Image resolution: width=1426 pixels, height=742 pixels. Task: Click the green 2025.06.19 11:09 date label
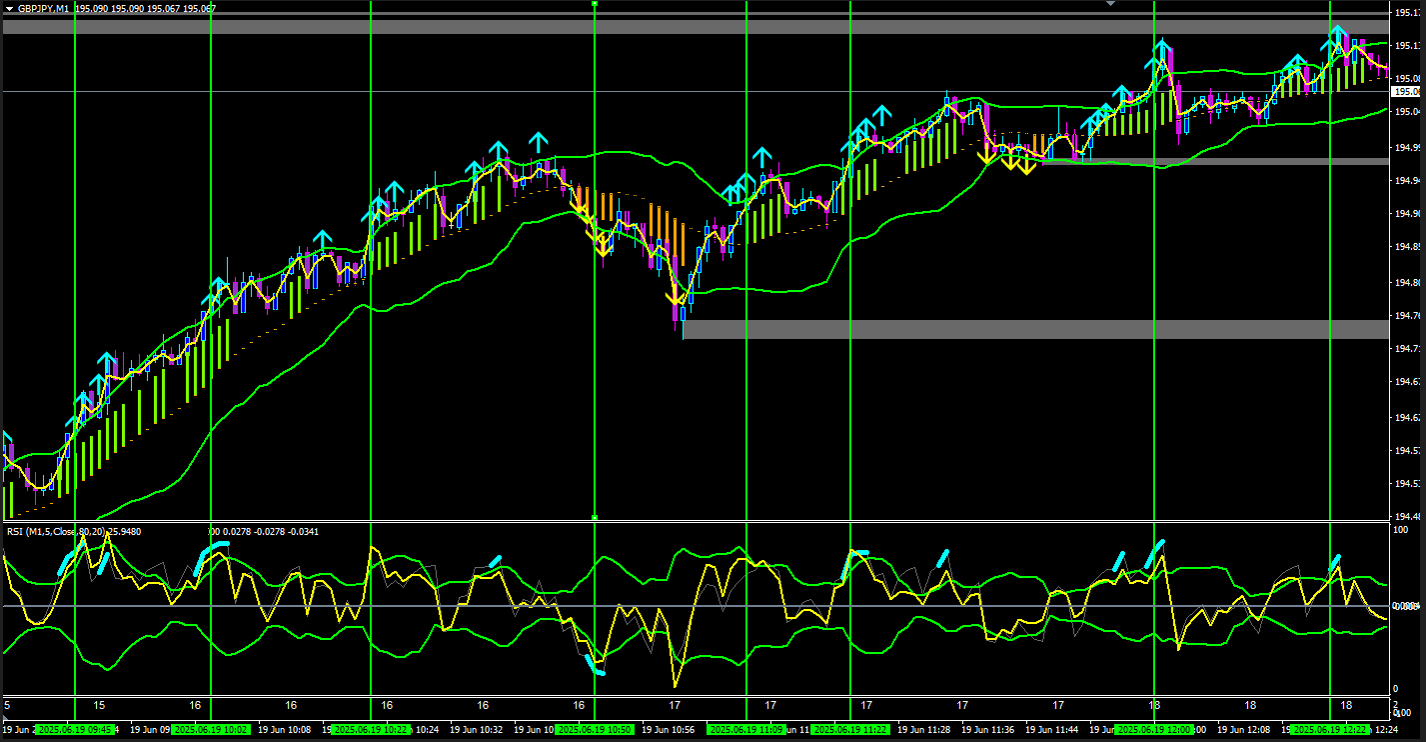click(x=746, y=730)
